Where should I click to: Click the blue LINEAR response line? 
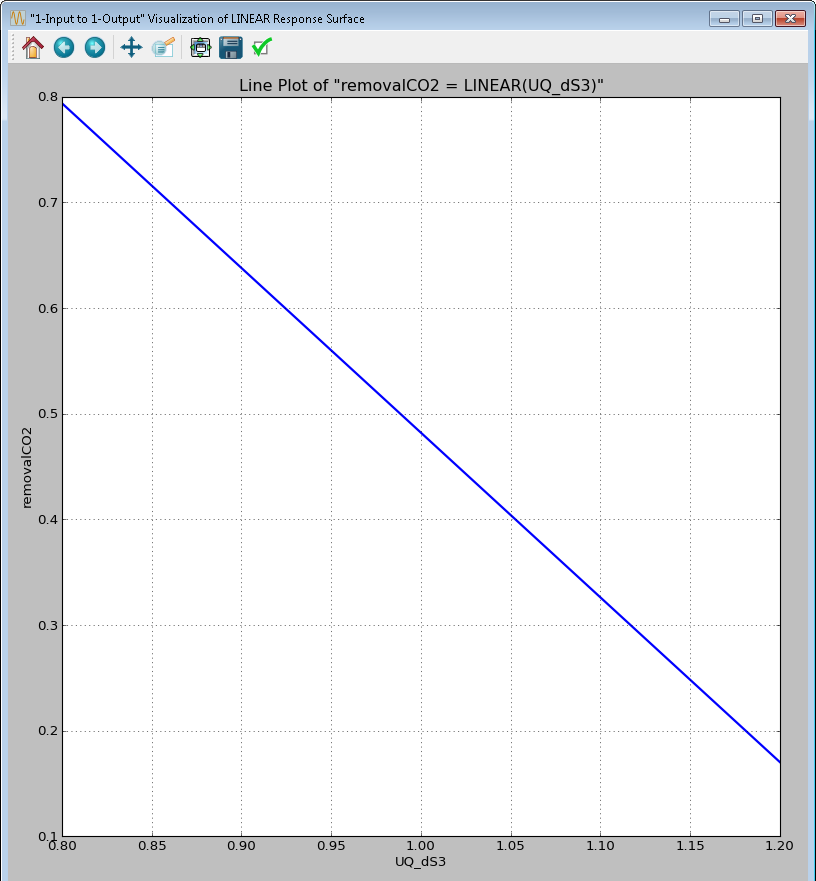[420, 431]
